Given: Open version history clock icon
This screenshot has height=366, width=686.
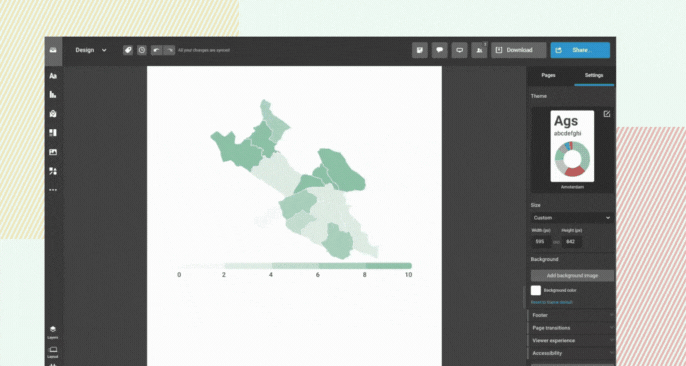Looking at the screenshot, I should (x=142, y=50).
